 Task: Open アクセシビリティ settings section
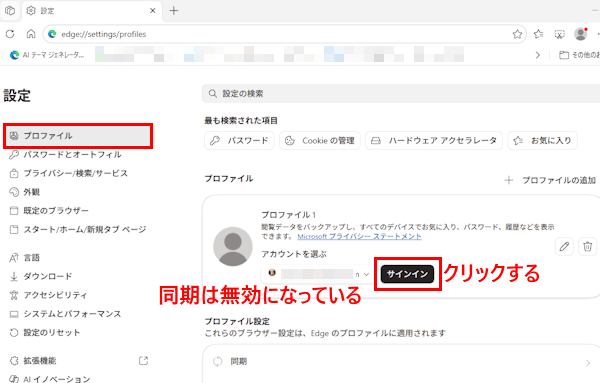(48, 295)
